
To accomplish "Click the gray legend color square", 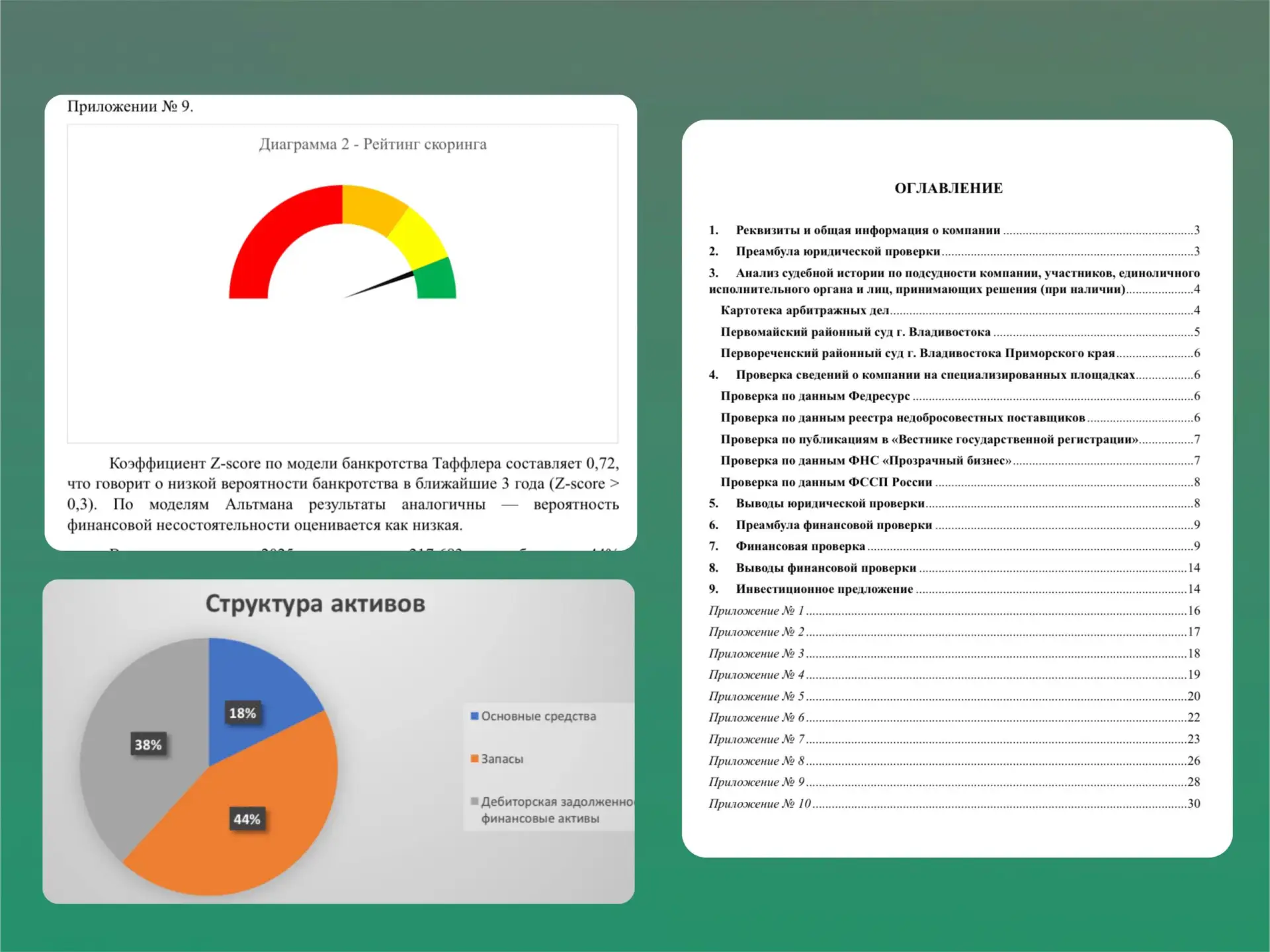I will pyautogui.click(x=474, y=801).
